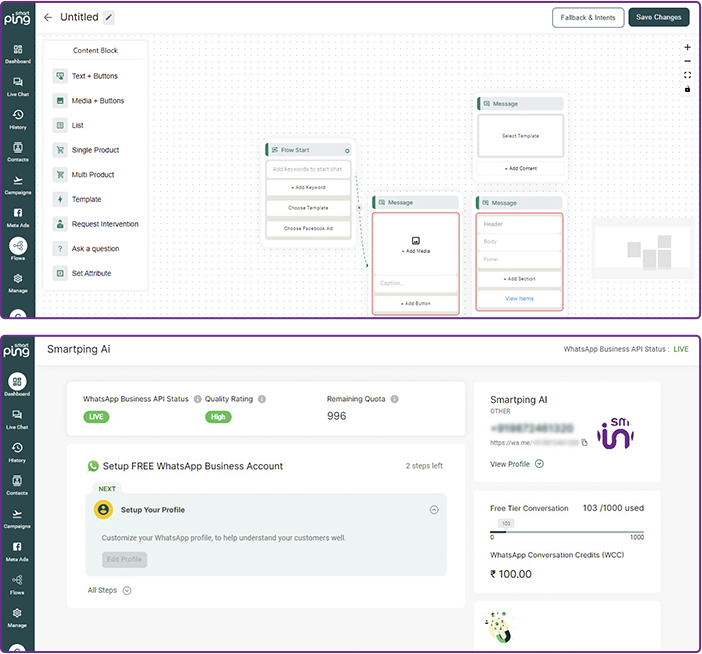Image resolution: width=702 pixels, height=654 pixels.
Task: Zoom out on the flow canvas
Action: point(687,61)
